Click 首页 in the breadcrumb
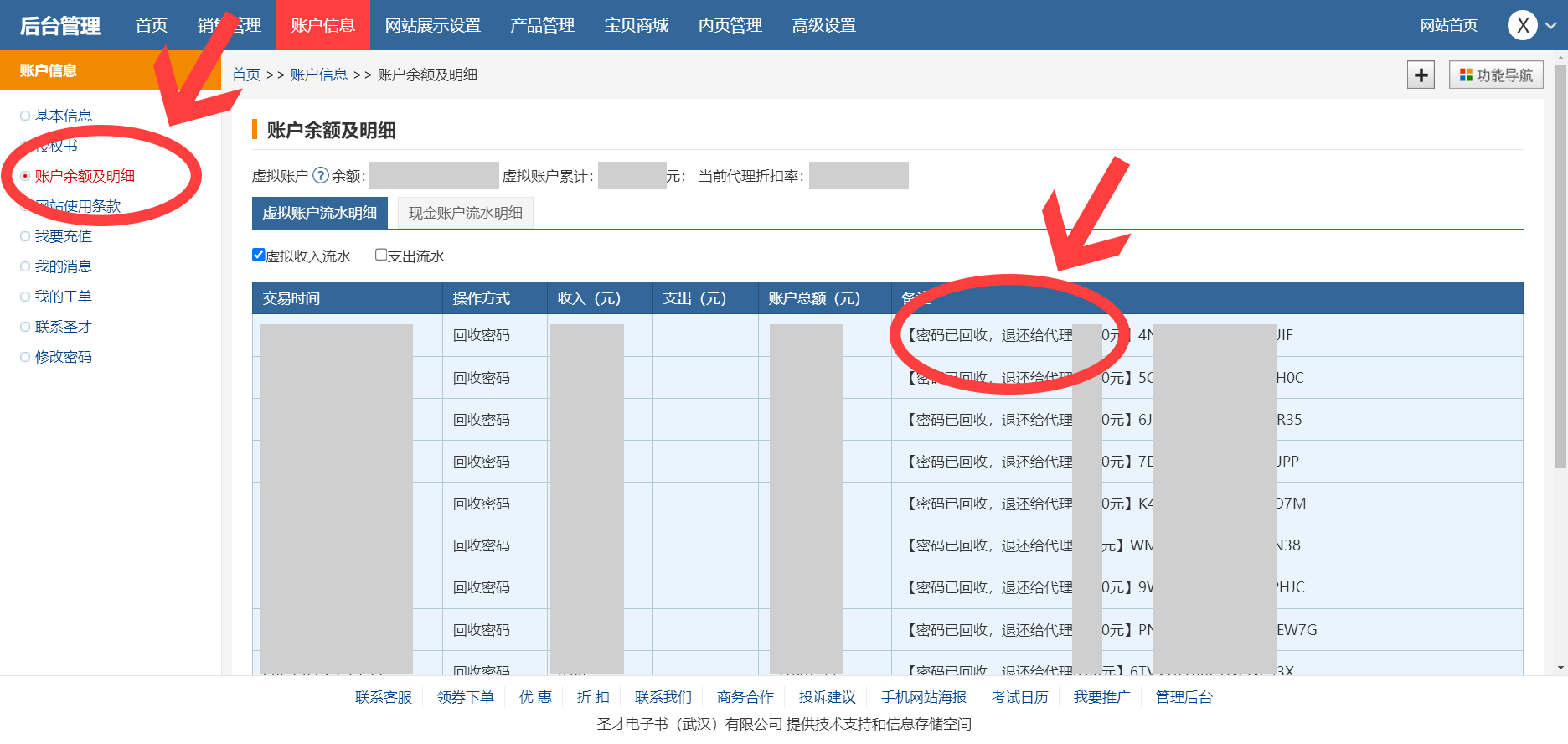Screen dimensions: 1568x744 (x=246, y=75)
